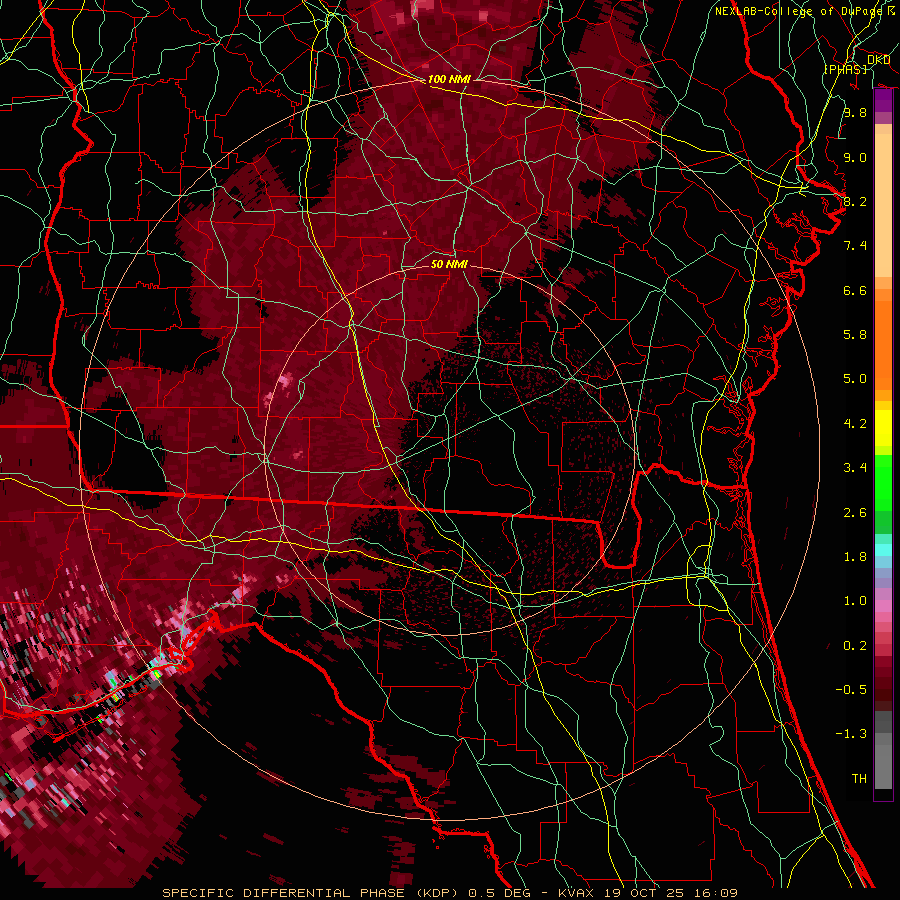Click the KVAX station identifier
Viewport: 900px width, 900px height.
tap(578, 893)
